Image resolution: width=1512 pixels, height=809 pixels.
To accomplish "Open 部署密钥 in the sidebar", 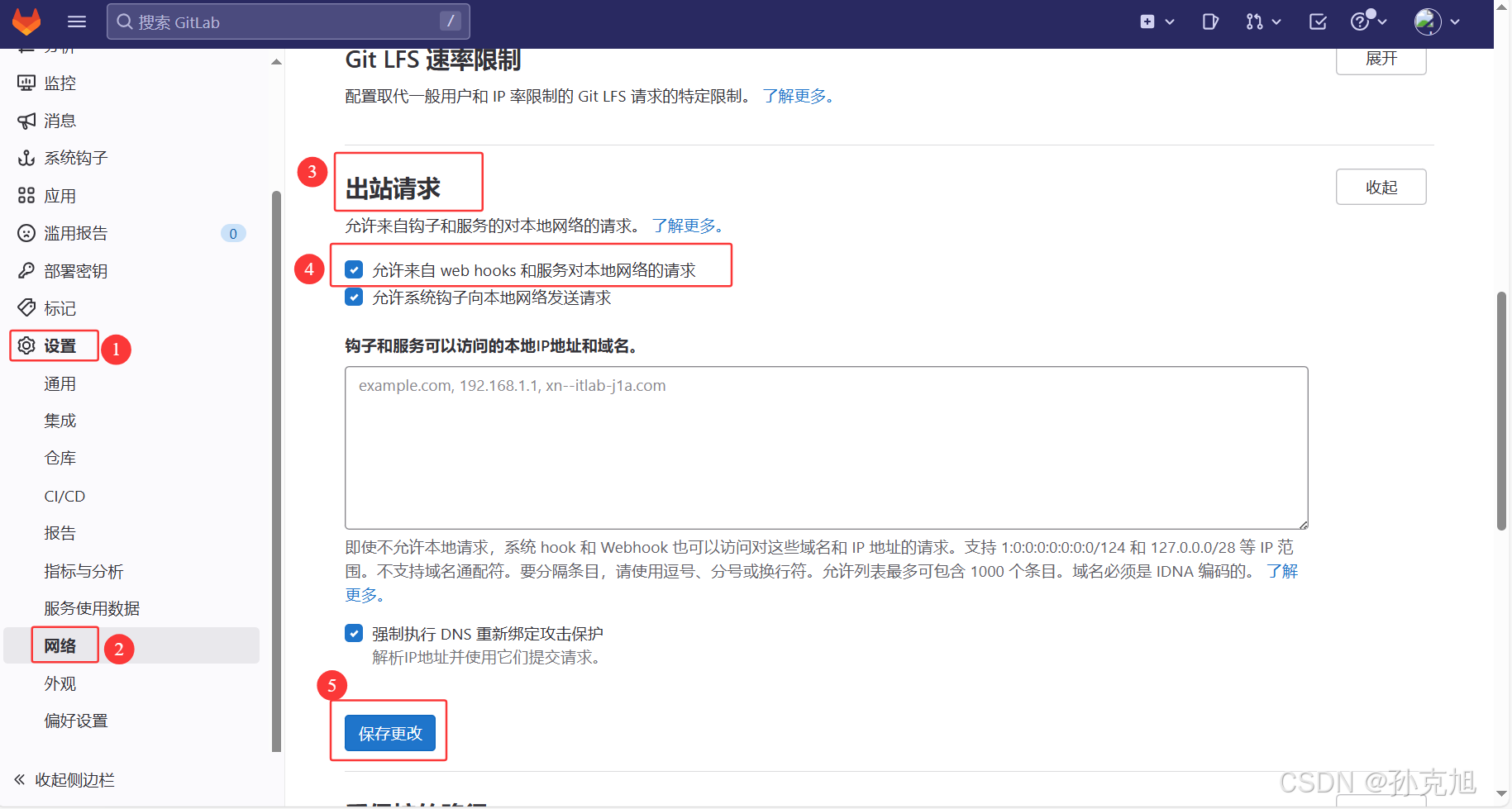I will click(x=75, y=271).
